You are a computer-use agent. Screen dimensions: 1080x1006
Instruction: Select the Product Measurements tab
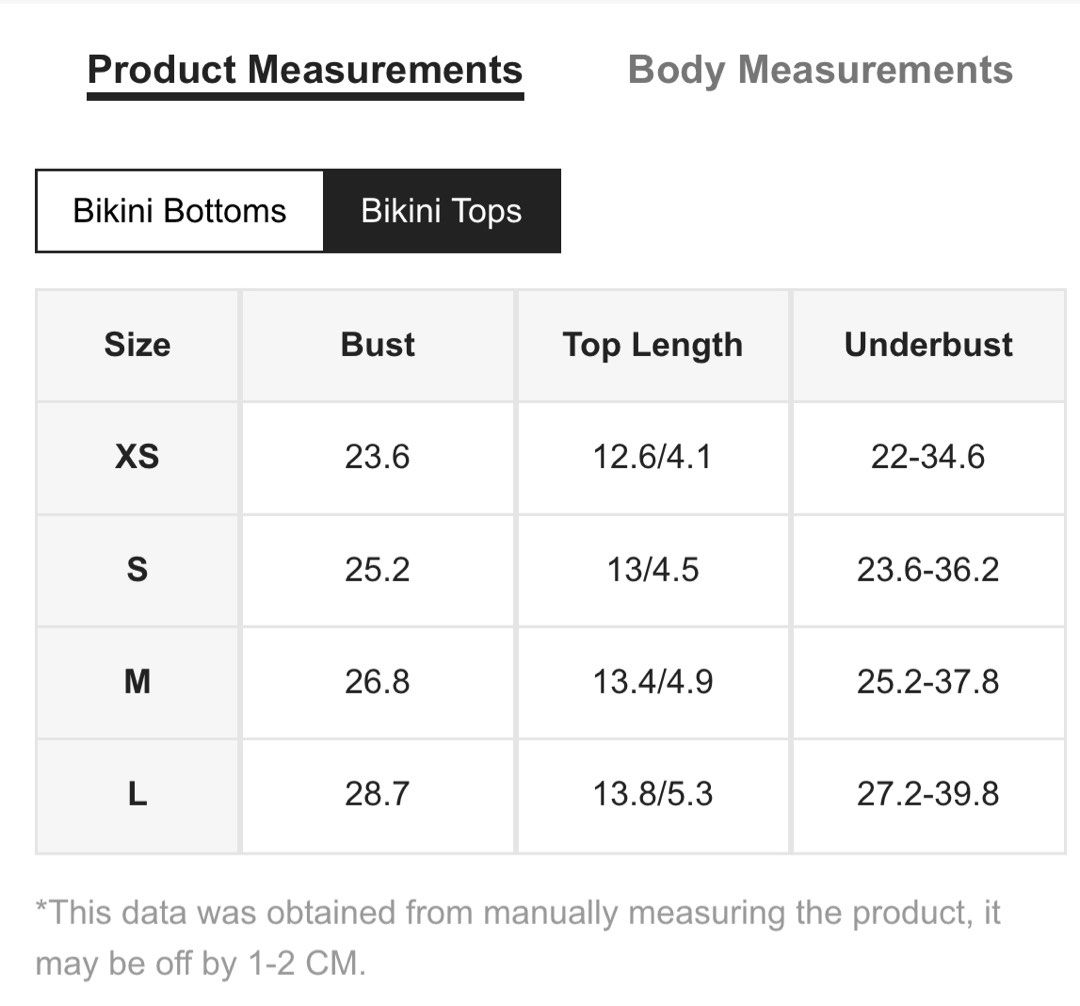point(305,70)
